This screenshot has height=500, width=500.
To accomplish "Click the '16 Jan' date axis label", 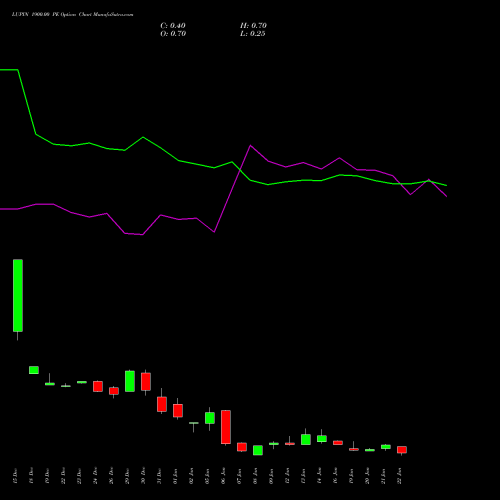I will click(335, 476).
